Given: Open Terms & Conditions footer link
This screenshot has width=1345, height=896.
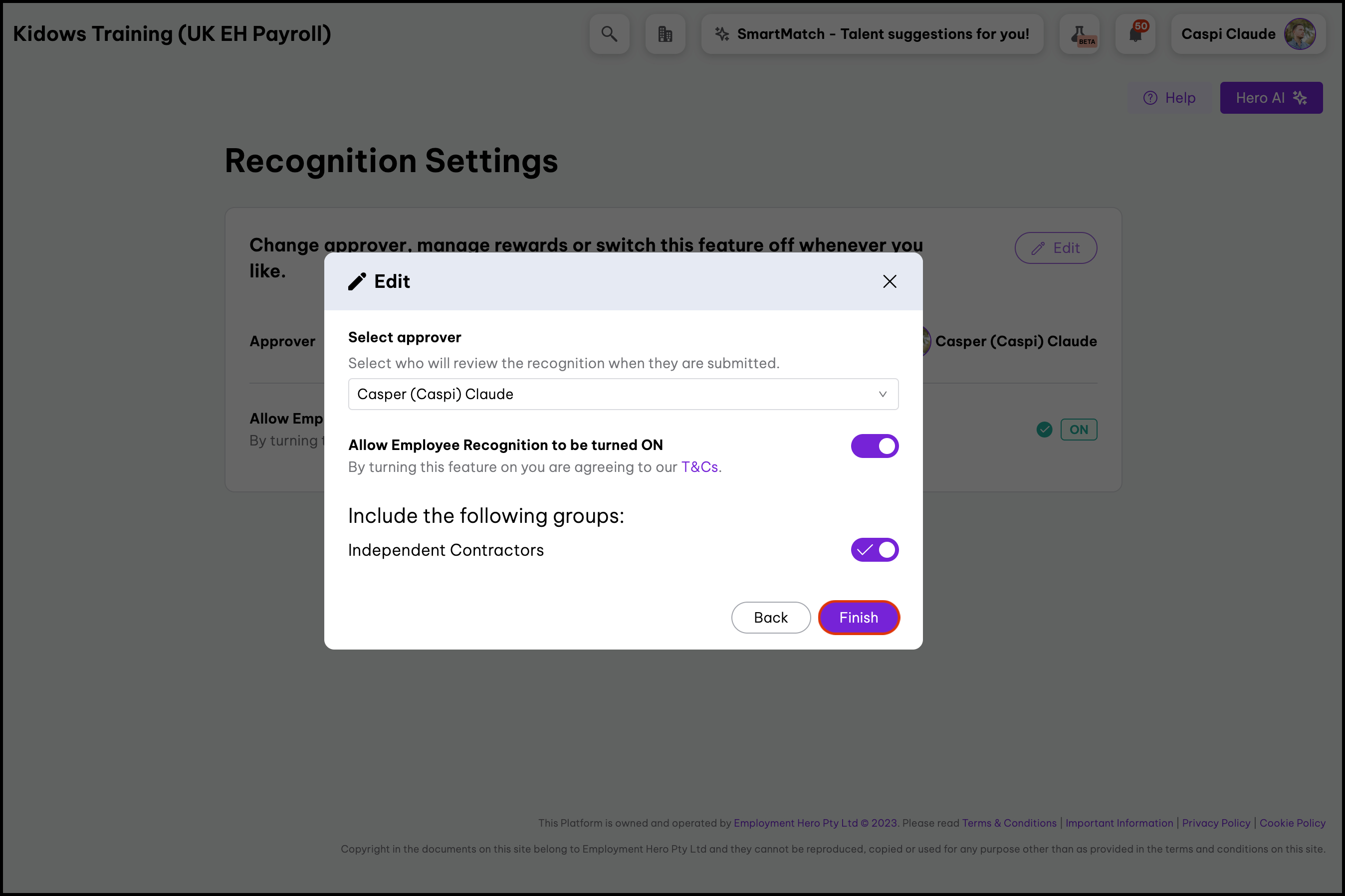Looking at the screenshot, I should (1009, 823).
